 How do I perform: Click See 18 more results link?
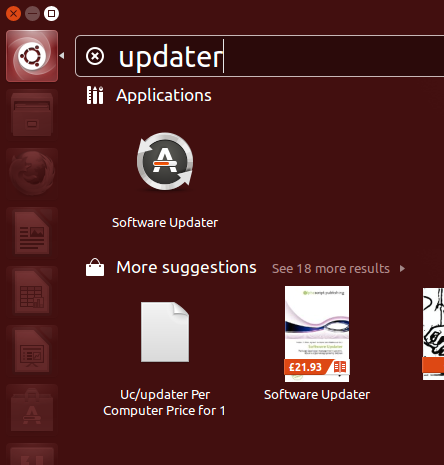331,269
